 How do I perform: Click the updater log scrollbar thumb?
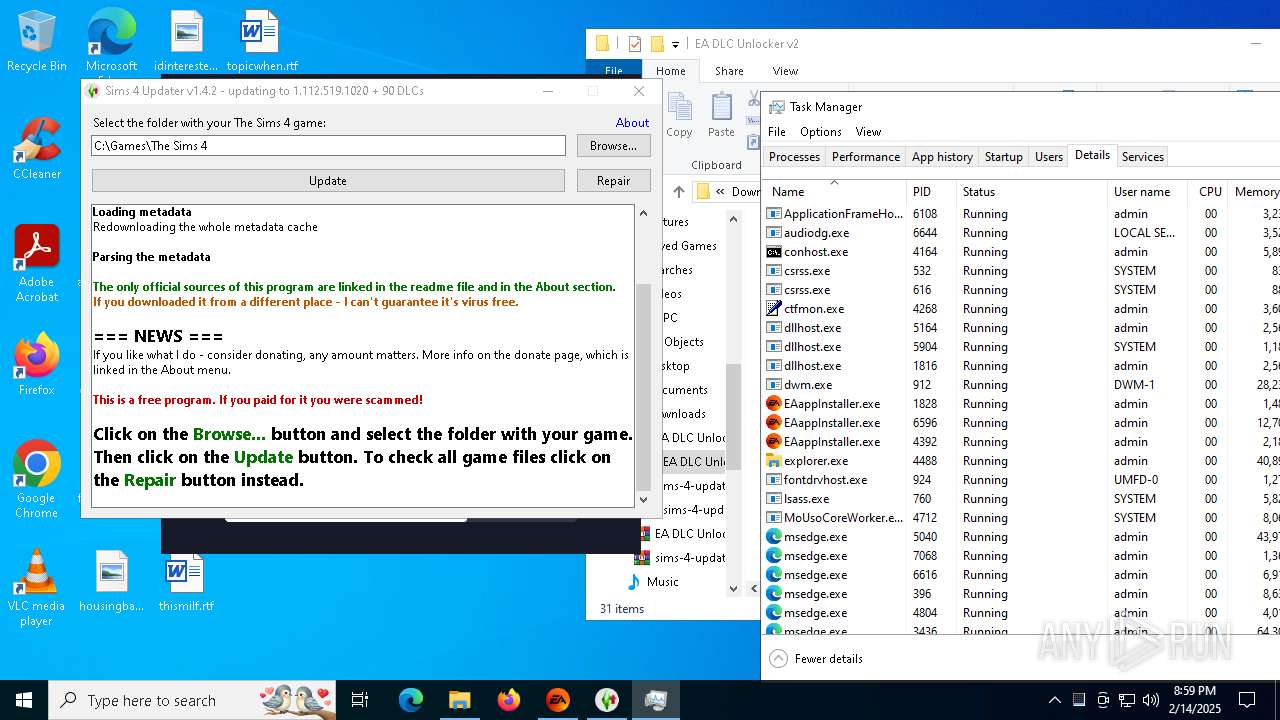pyautogui.click(x=643, y=385)
